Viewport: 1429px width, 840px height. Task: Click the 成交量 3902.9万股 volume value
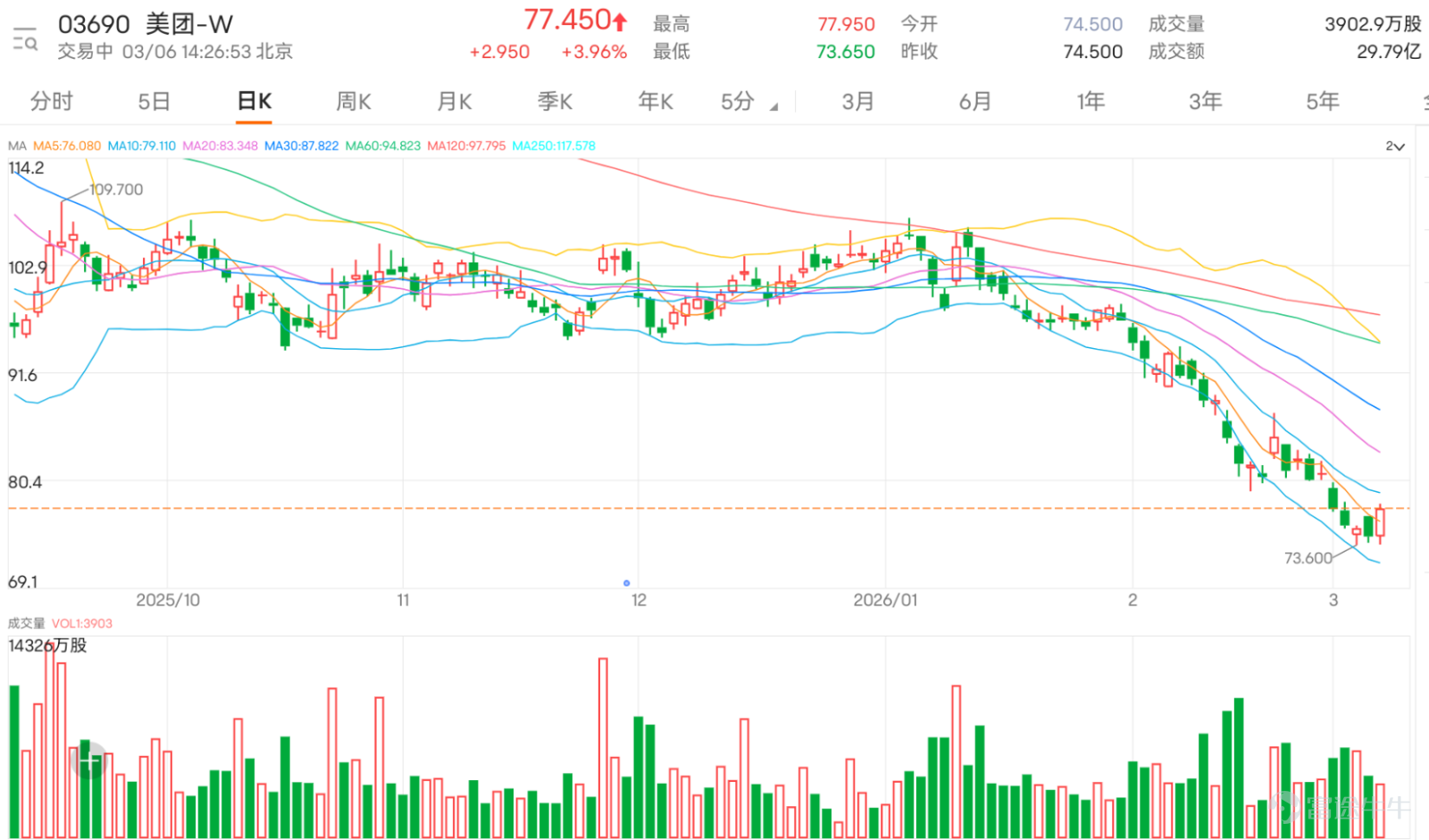(x=1373, y=24)
